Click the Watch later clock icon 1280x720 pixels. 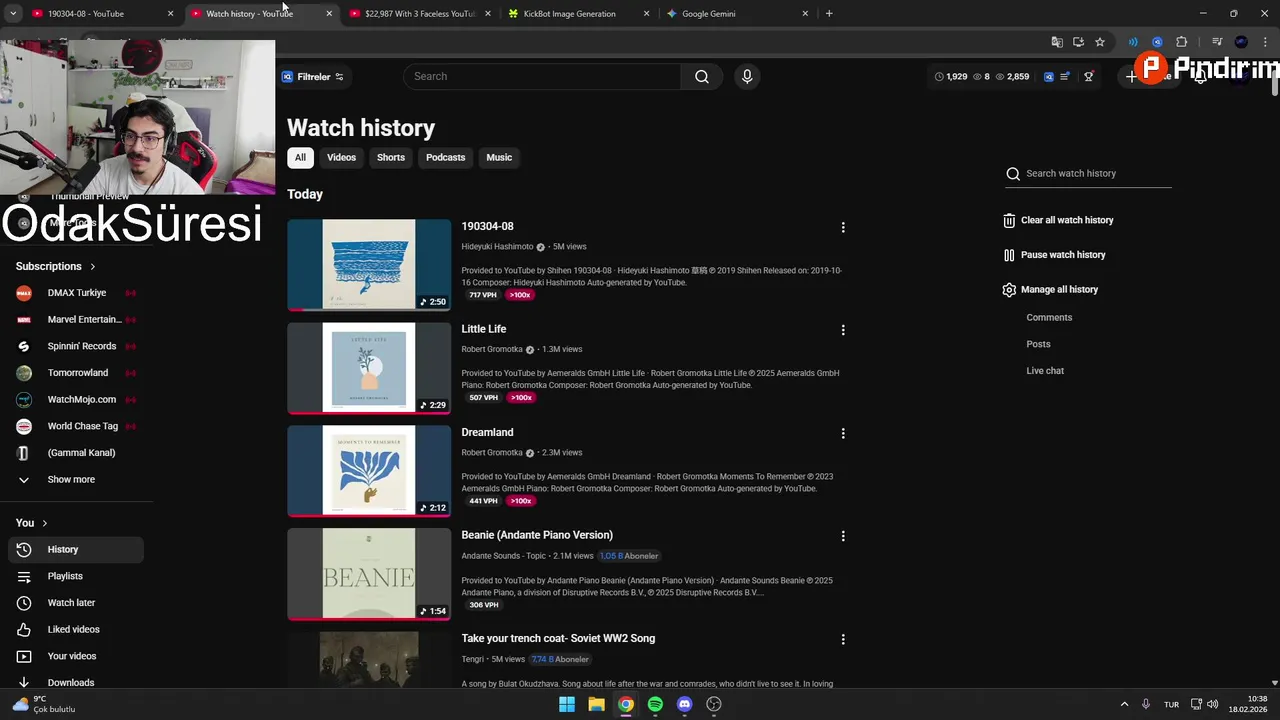[x=24, y=603]
